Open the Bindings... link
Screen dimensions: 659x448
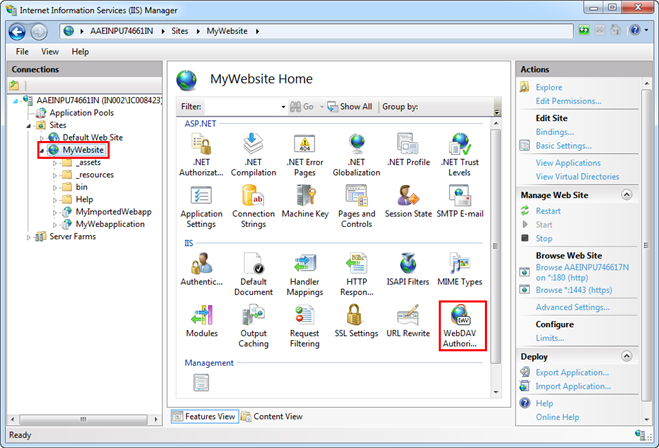pos(554,131)
